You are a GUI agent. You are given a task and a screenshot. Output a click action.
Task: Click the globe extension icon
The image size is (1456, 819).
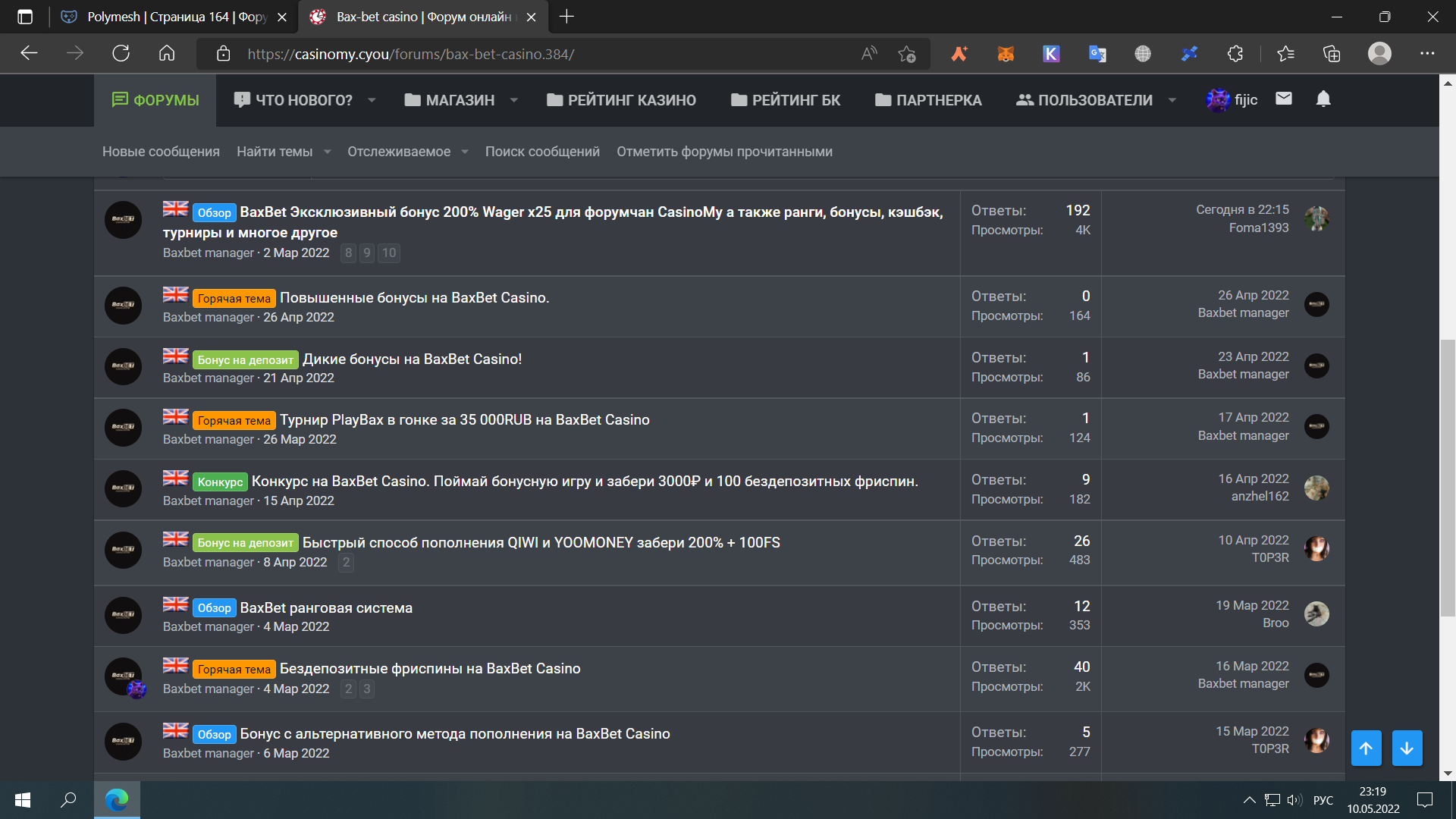(x=1143, y=54)
